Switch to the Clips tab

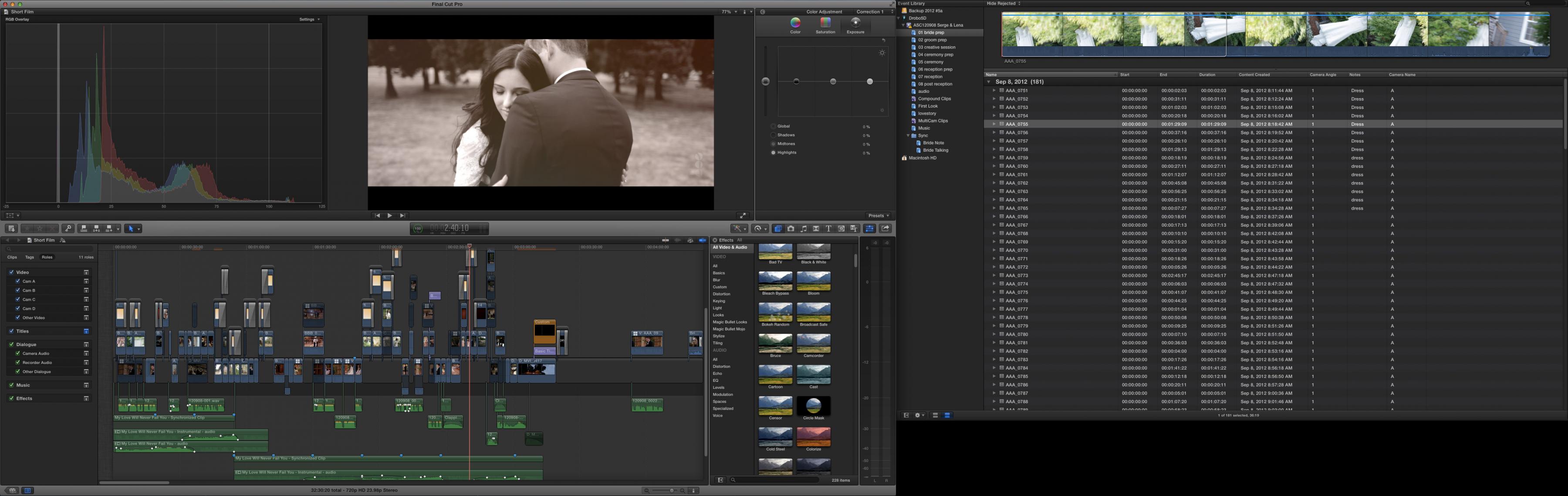12,257
